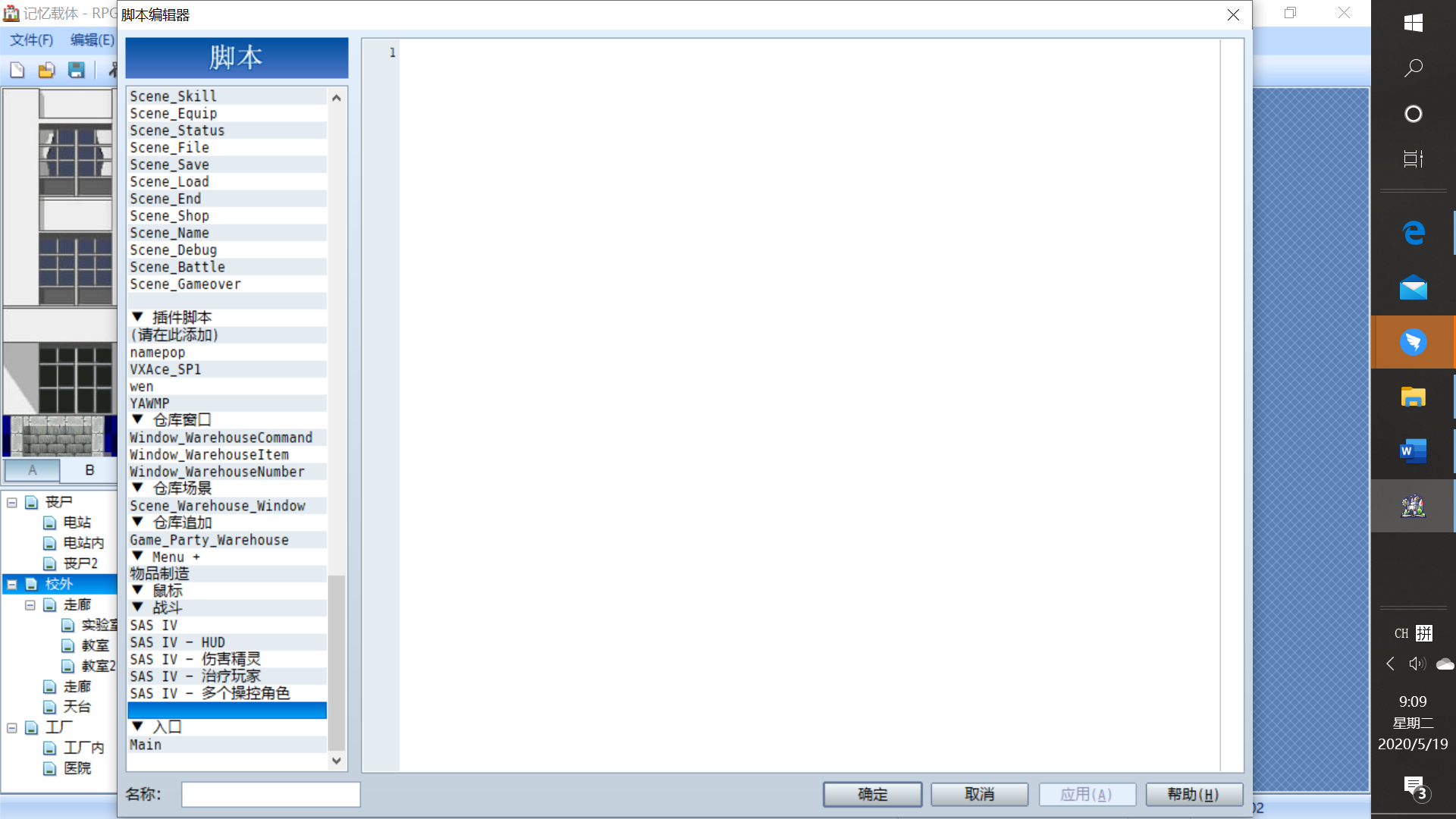Switch to the RPG Maker taskbar icon

click(1413, 506)
